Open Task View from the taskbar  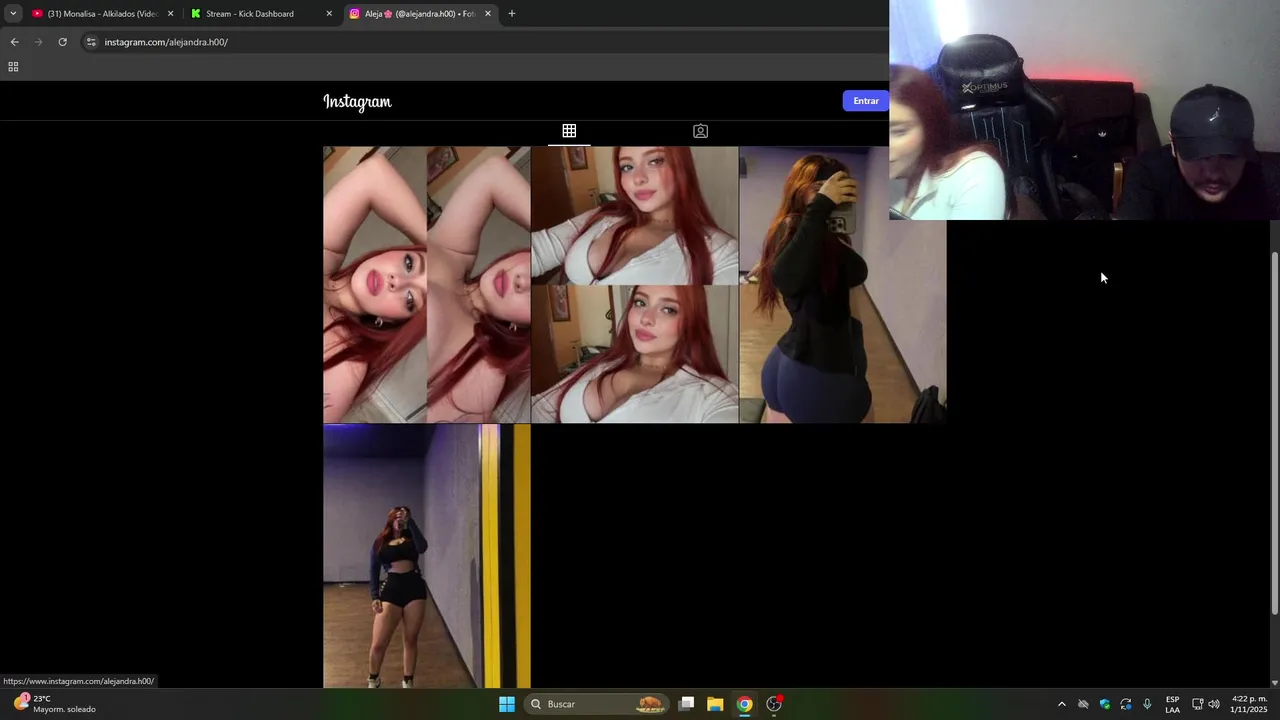(687, 704)
